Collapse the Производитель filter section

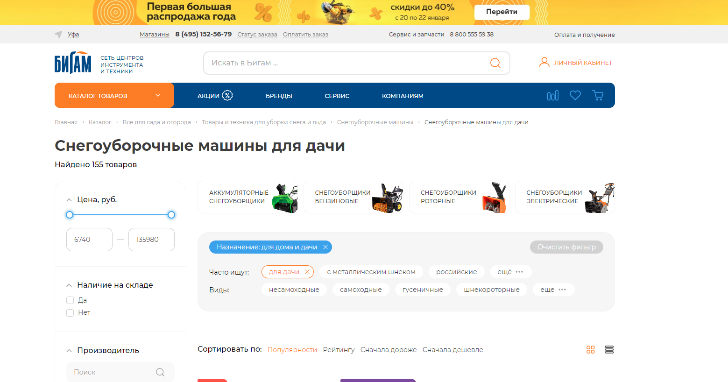pyautogui.click(x=69, y=351)
